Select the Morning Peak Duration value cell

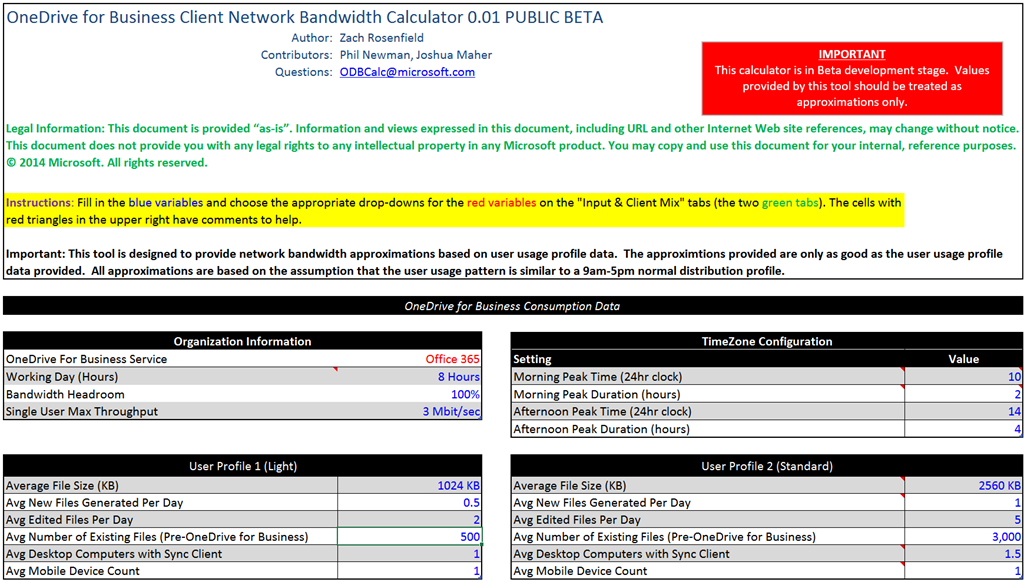pos(963,394)
